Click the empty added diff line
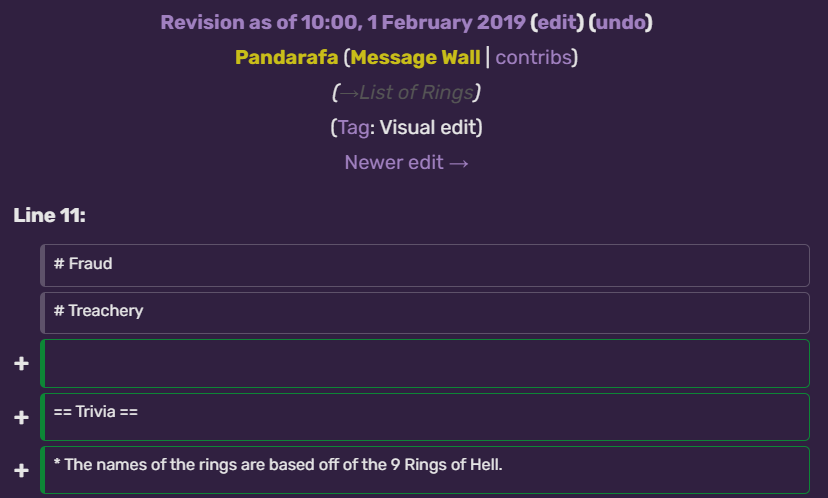This screenshot has width=828, height=498. (425, 364)
